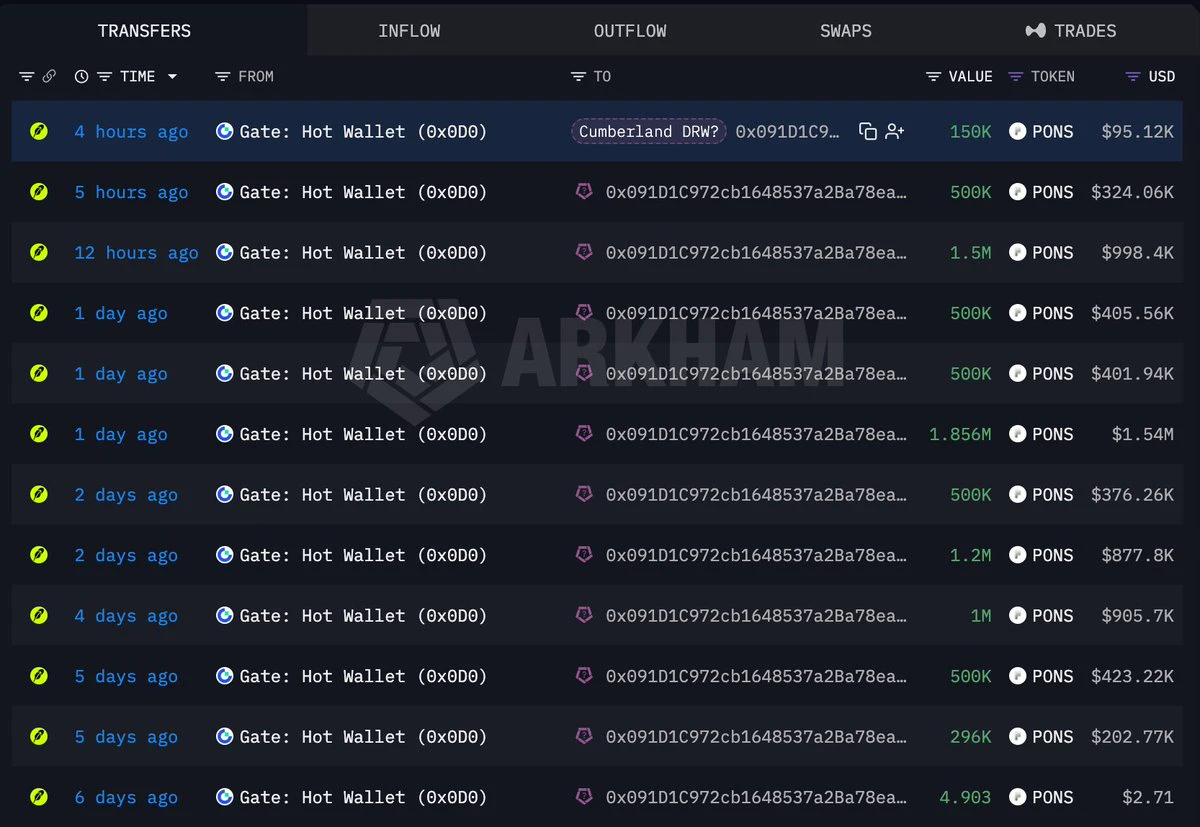This screenshot has height=827, width=1200.
Task: Open Gate: Hot Wallet sender in the $905.7K row
Action: (363, 616)
